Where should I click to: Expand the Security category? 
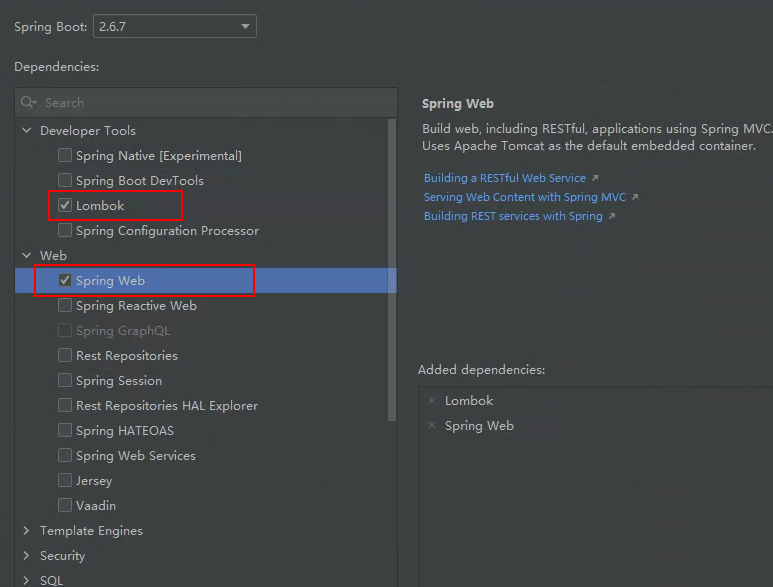tap(26, 556)
